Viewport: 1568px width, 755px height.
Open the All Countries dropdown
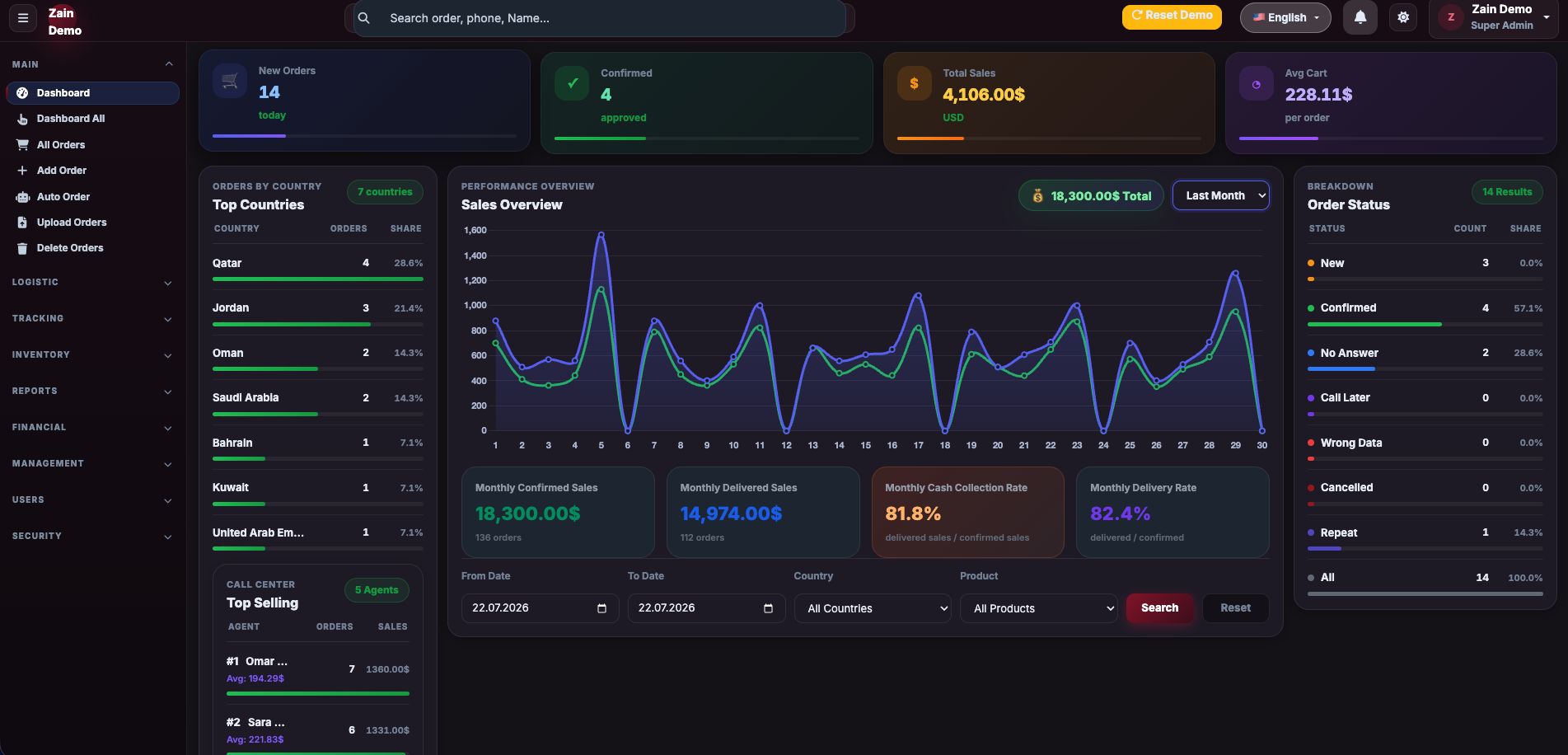[x=872, y=608]
